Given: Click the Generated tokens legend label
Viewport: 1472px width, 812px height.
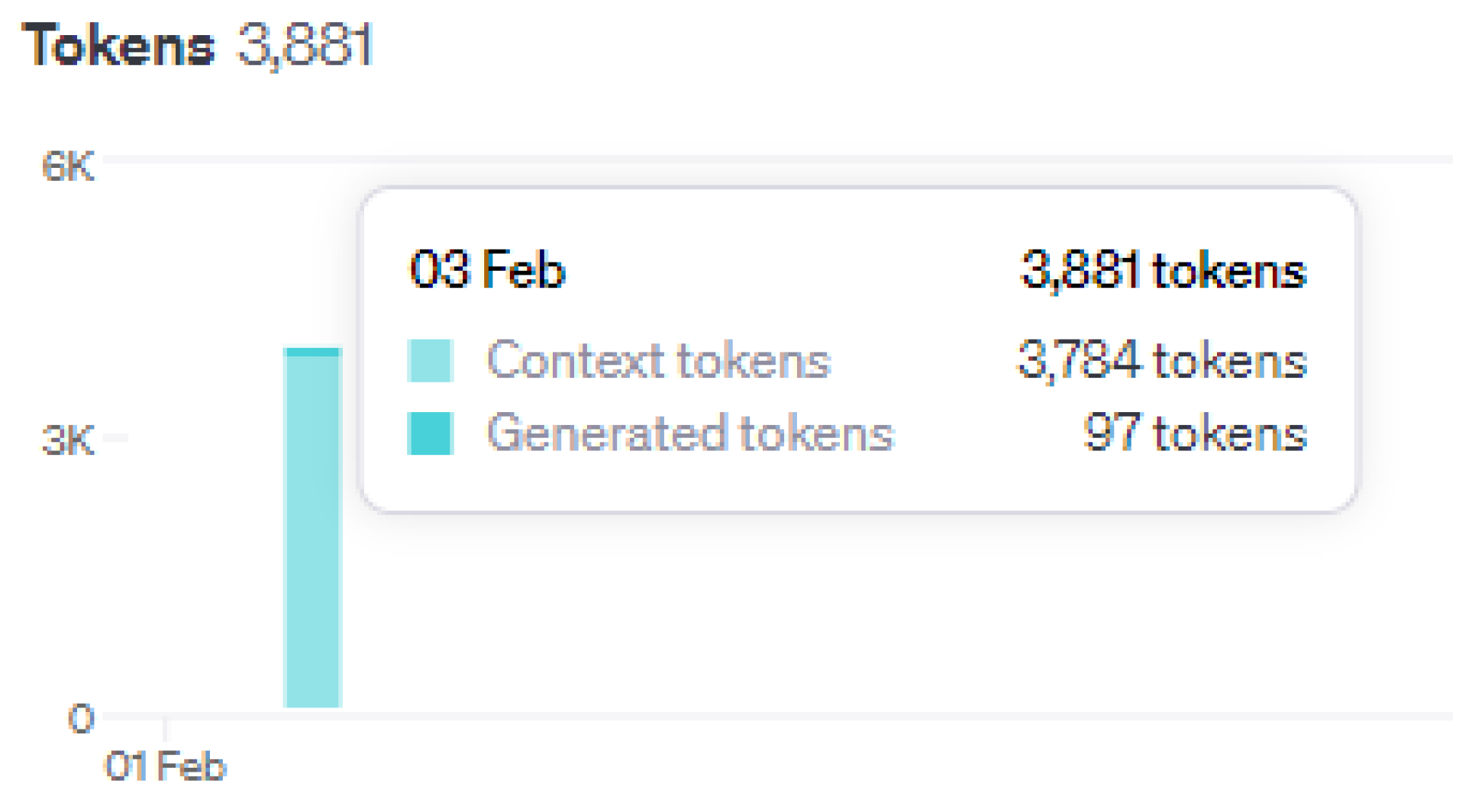Looking at the screenshot, I should [x=690, y=433].
